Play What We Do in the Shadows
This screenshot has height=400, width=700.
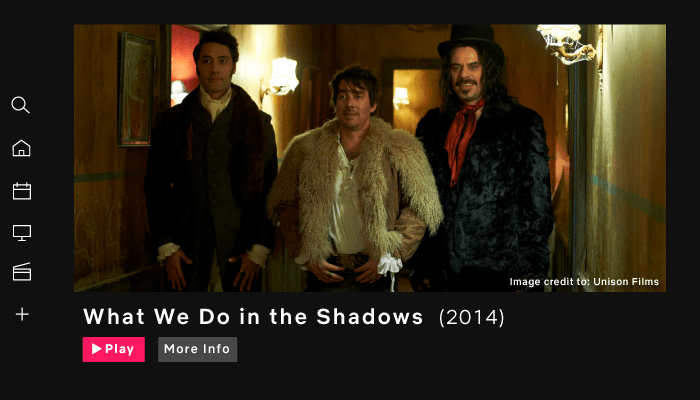pos(114,349)
